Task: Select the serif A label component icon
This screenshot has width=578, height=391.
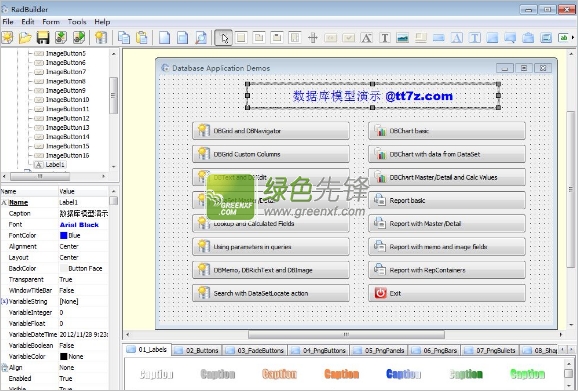Action: [366, 38]
